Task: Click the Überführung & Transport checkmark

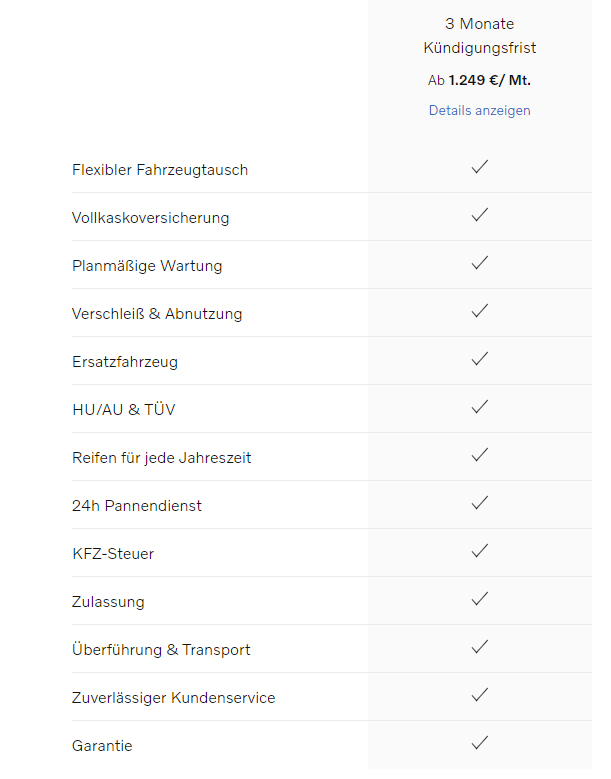Action: (480, 647)
